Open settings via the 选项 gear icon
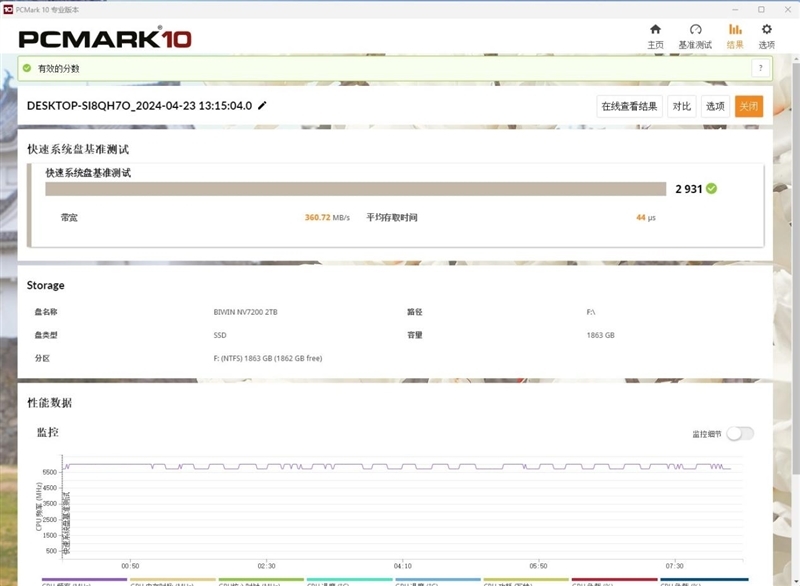The image size is (800, 586). pyautogui.click(x=768, y=30)
